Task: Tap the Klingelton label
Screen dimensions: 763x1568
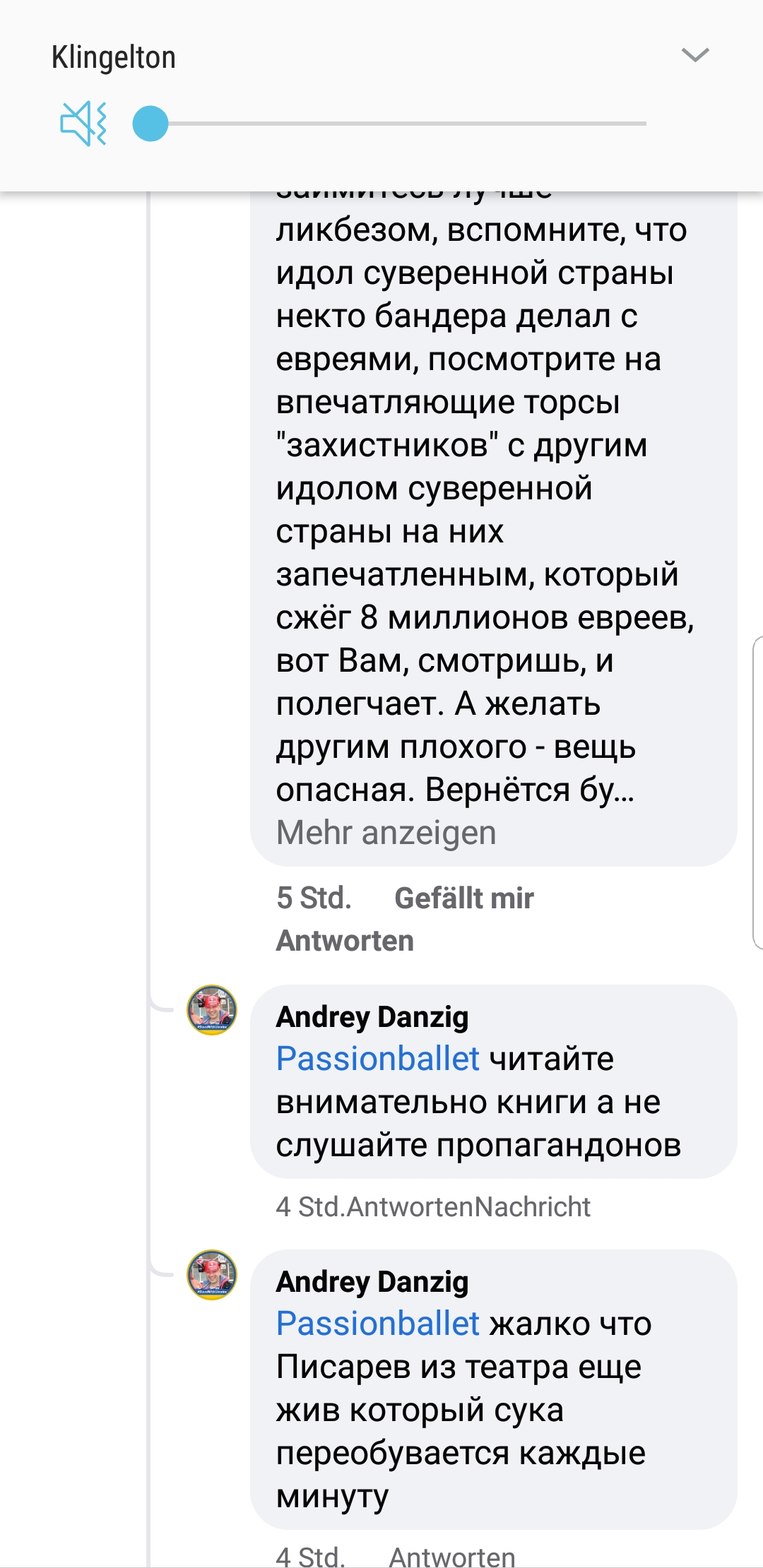Action: coord(114,57)
